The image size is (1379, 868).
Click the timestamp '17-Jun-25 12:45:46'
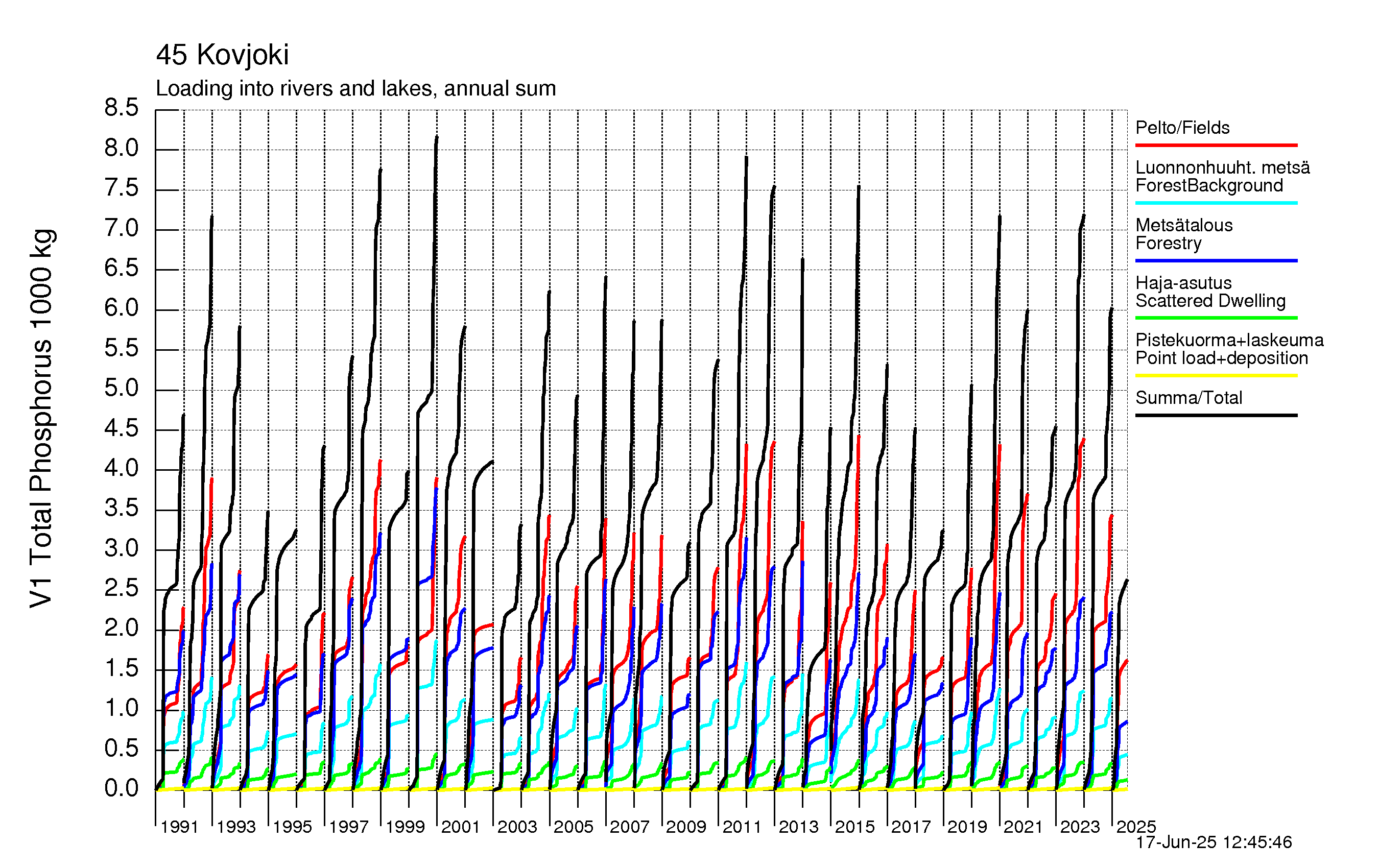pos(1214,842)
